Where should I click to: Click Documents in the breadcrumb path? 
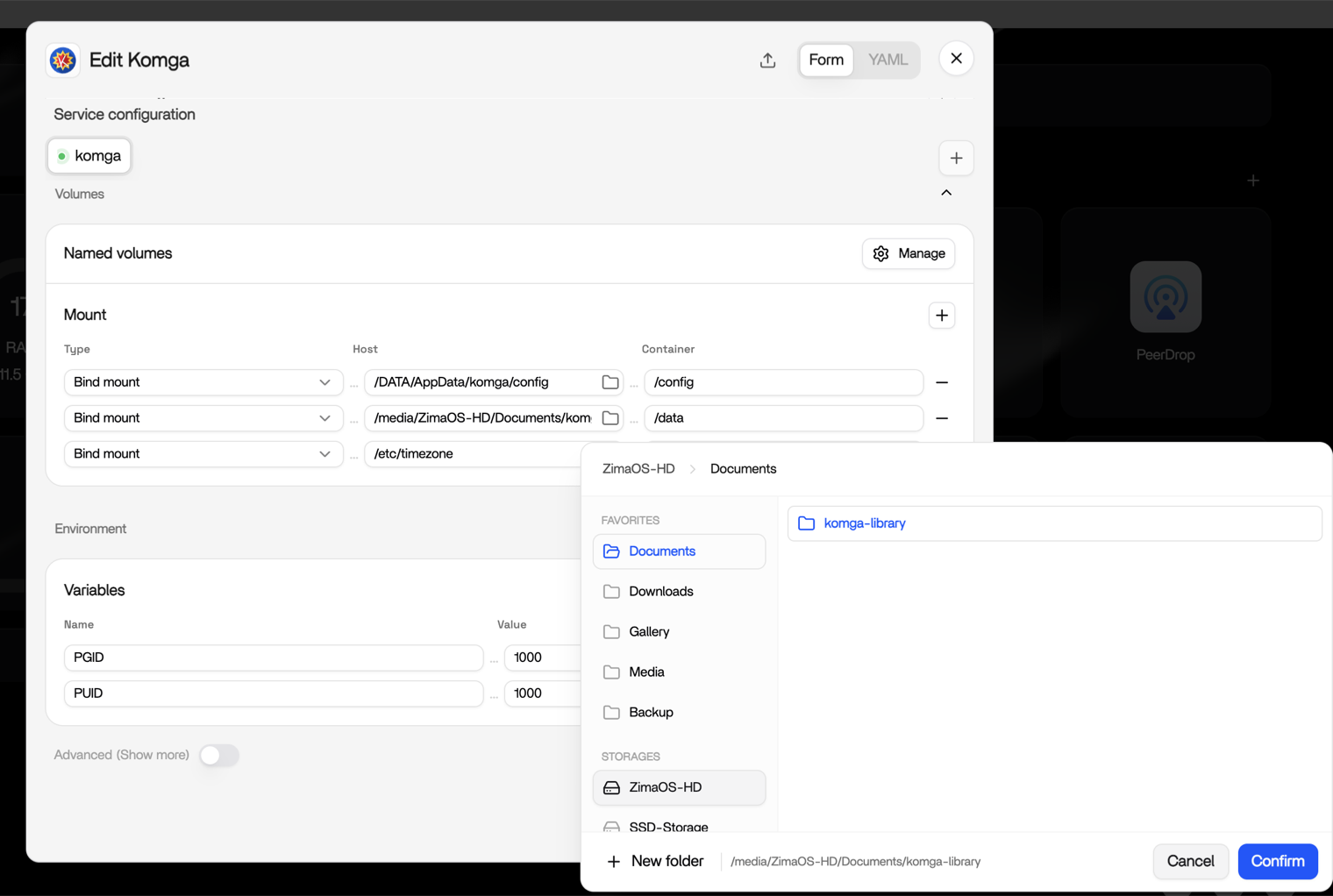click(743, 469)
